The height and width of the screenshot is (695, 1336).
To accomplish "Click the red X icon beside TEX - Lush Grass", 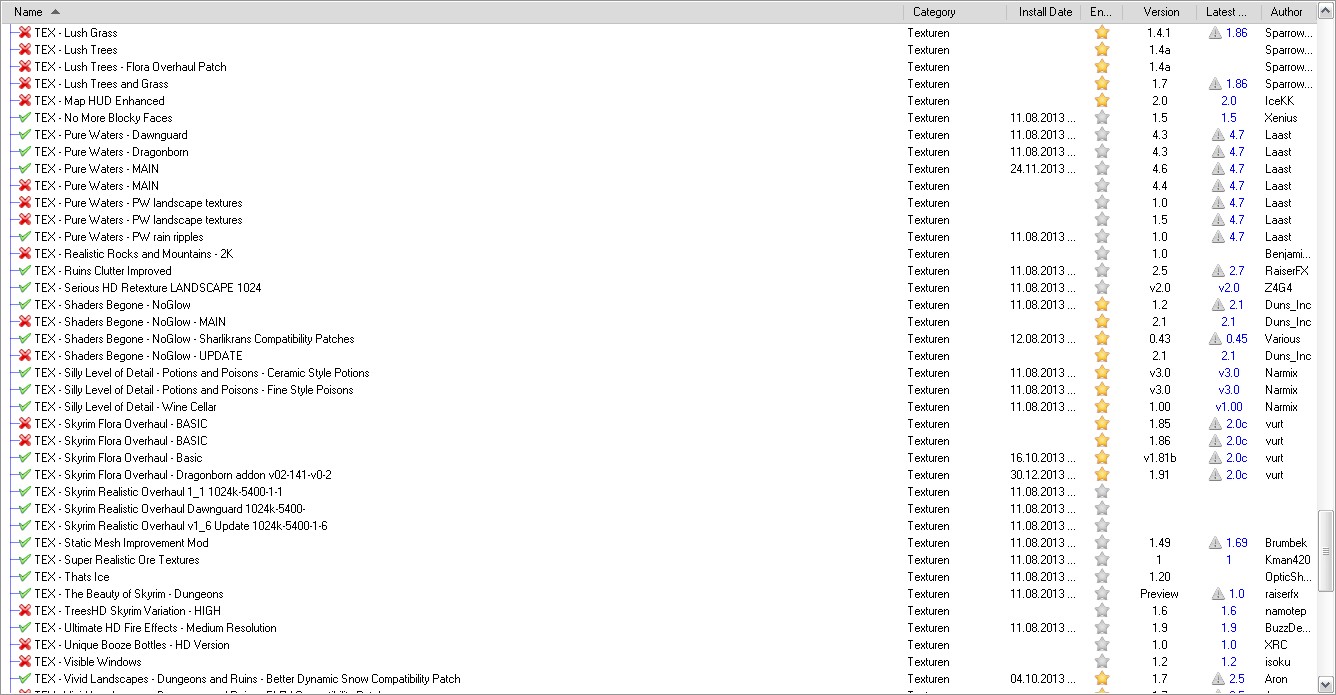I will 25,33.
